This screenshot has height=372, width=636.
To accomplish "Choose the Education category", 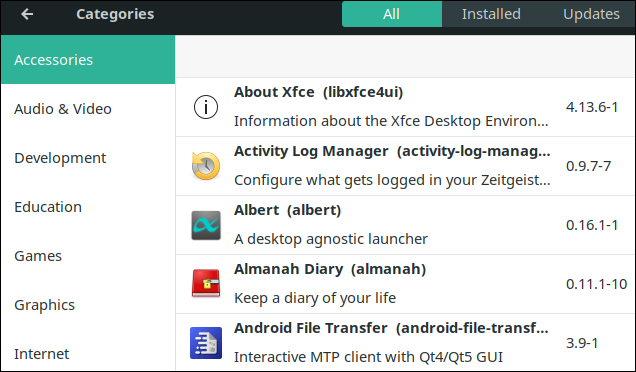I will pyautogui.click(x=88, y=207).
